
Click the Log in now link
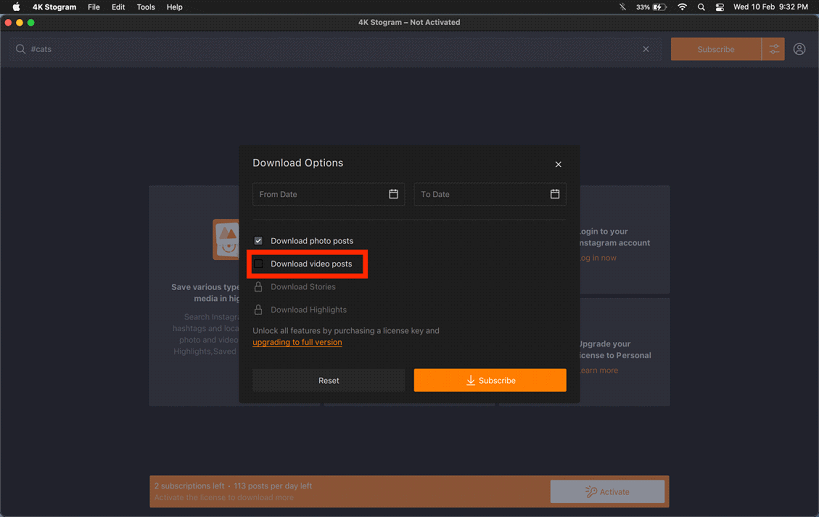[598, 258]
